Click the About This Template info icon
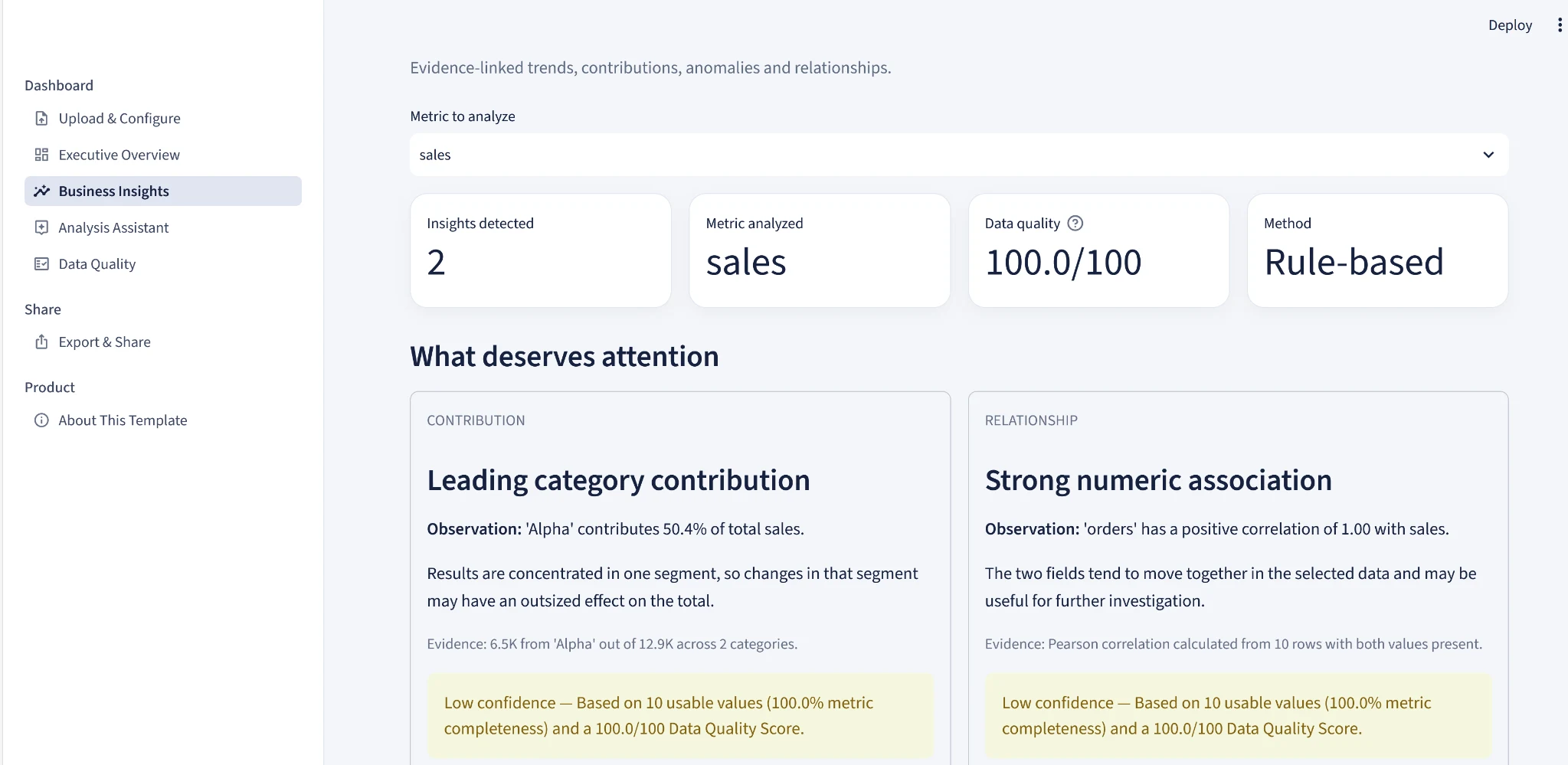The height and width of the screenshot is (765, 1568). 41,420
